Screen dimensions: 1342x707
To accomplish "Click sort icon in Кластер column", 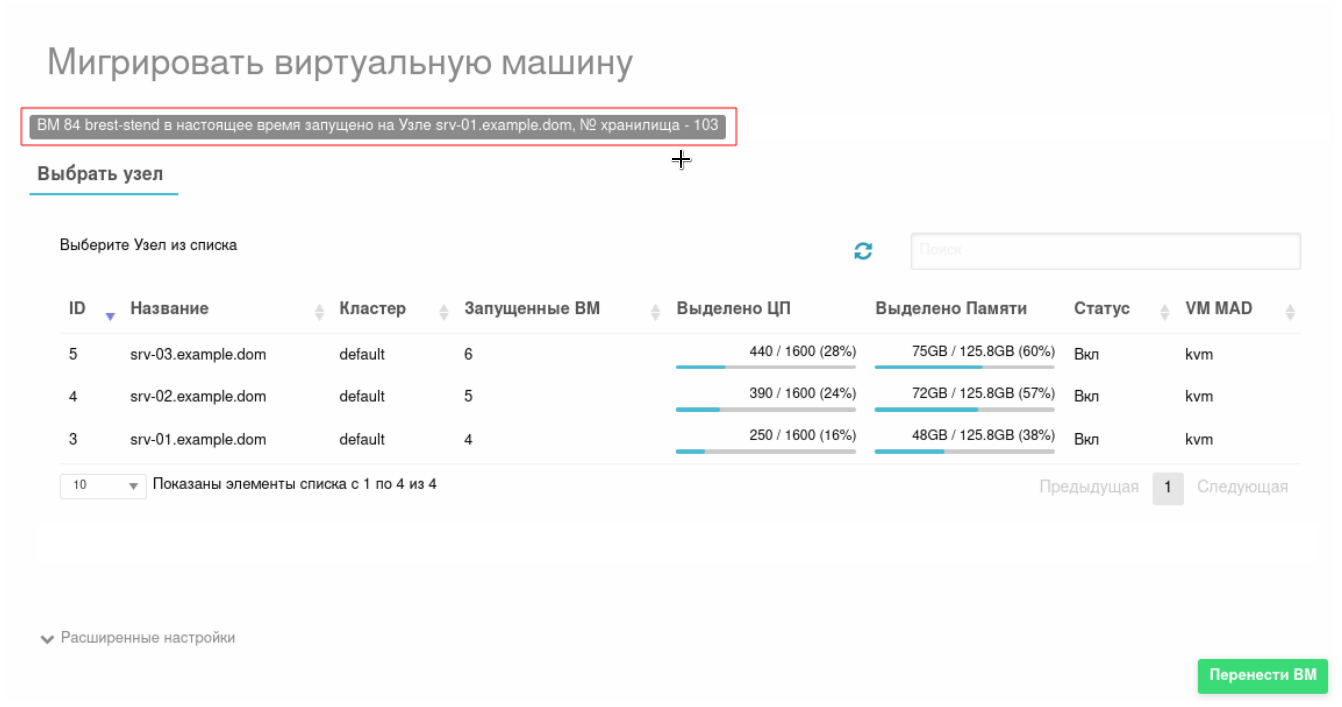I will click(444, 312).
